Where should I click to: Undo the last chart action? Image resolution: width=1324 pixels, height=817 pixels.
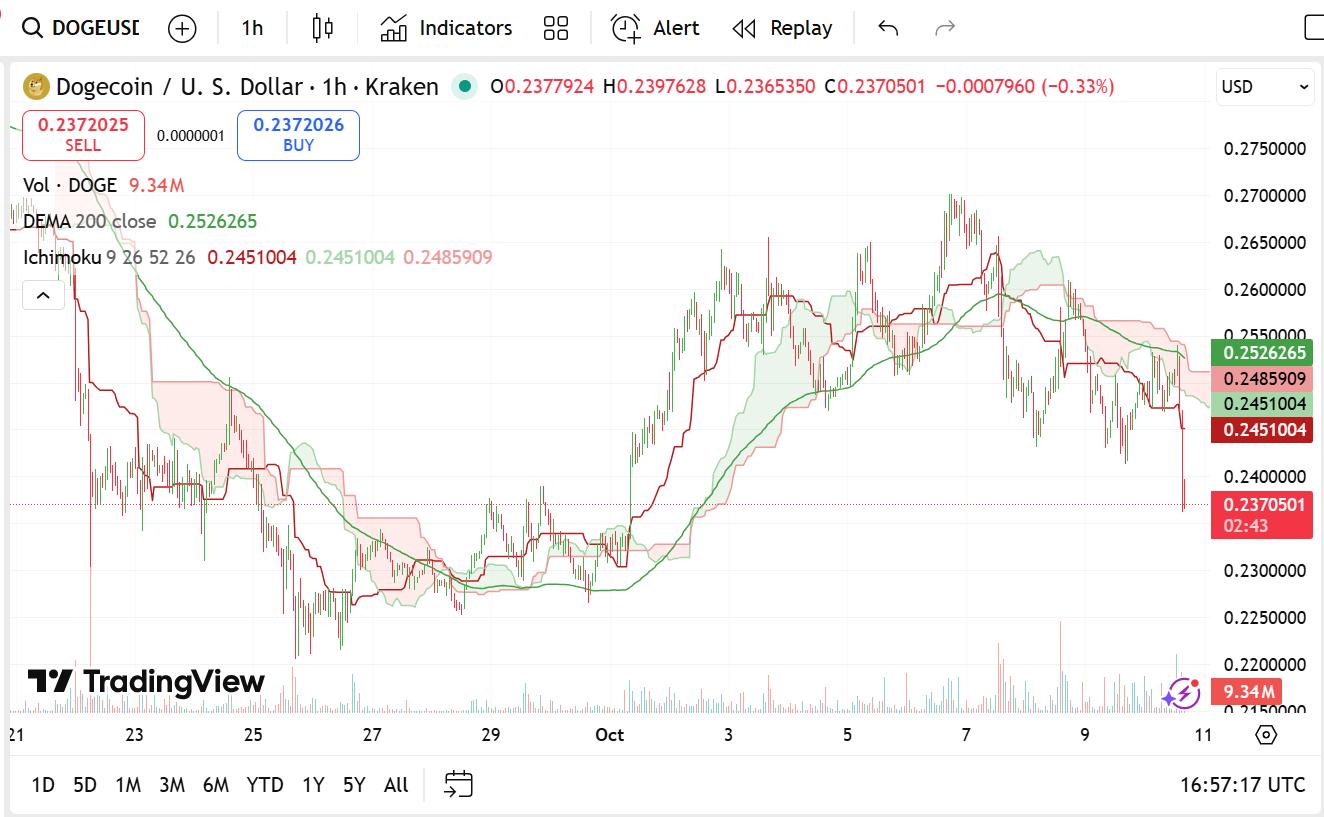pos(888,28)
